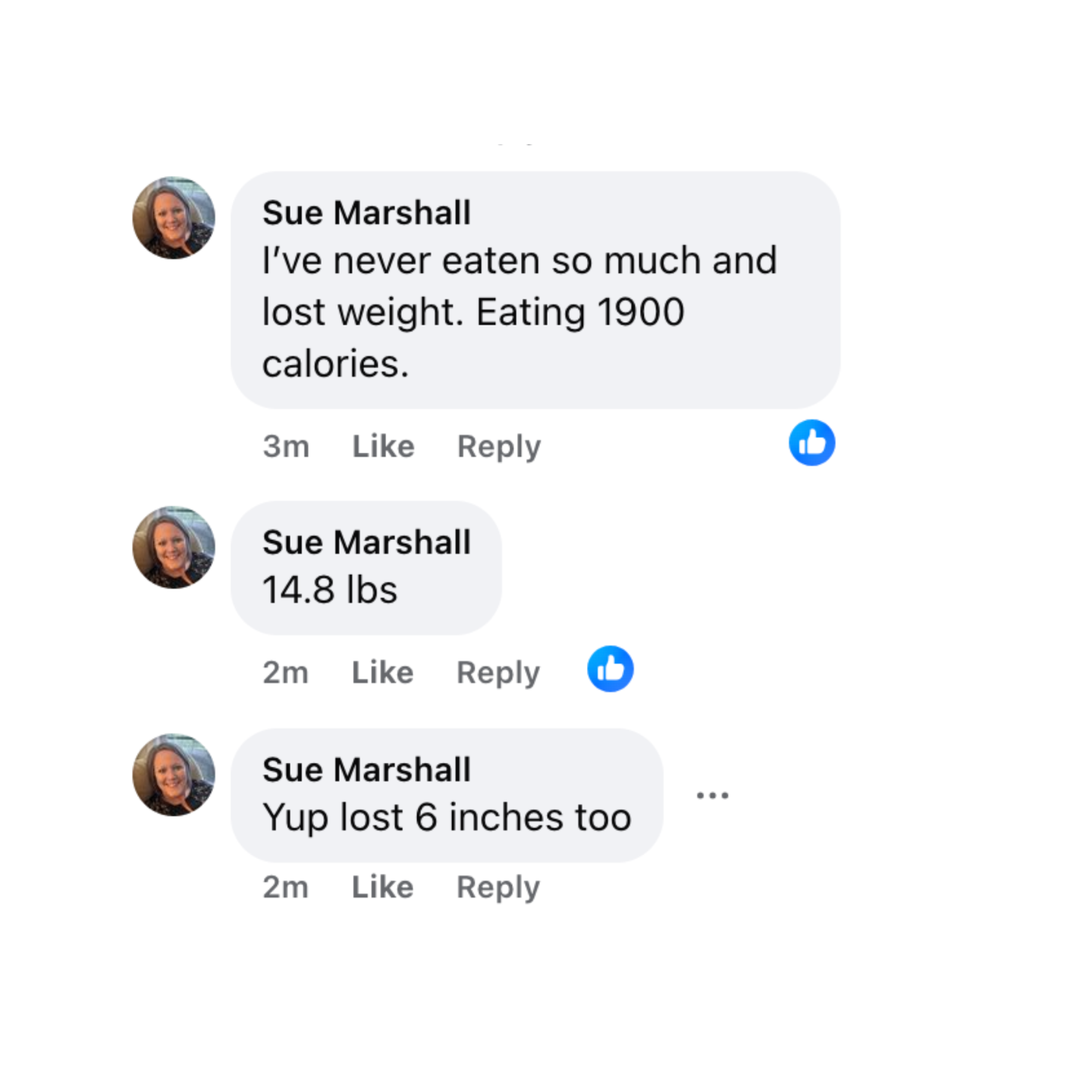Open the Sue Marshall name on the 1900 calories comment

[x=366, y=212]
